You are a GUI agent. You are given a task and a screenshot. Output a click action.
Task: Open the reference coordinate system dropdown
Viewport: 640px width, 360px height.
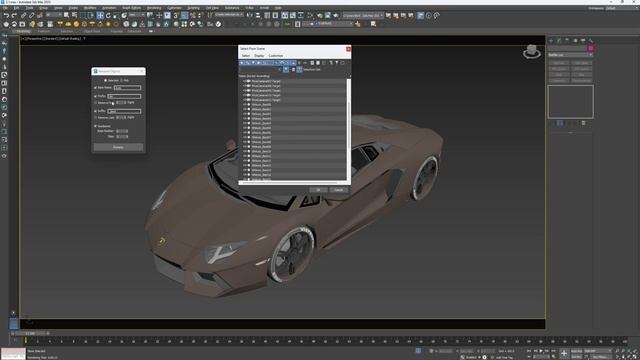click(x=136, y=15)
